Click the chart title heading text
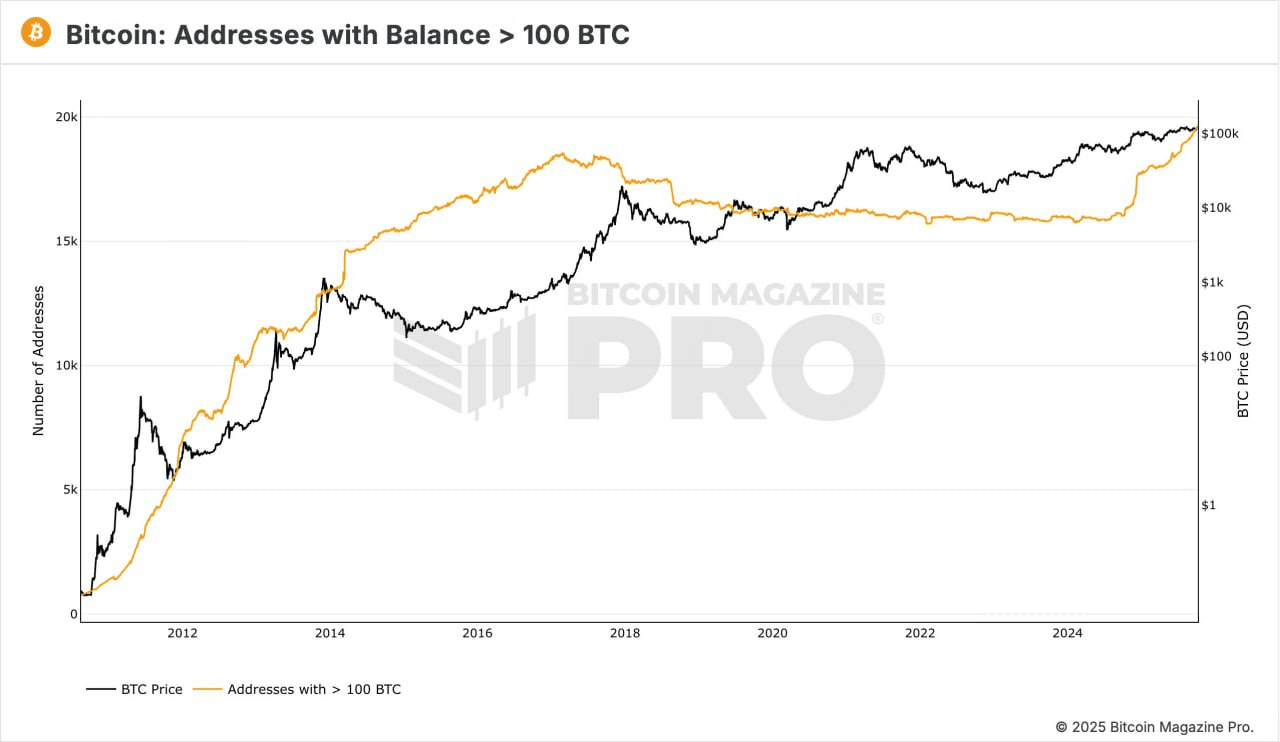 (347, 34)
